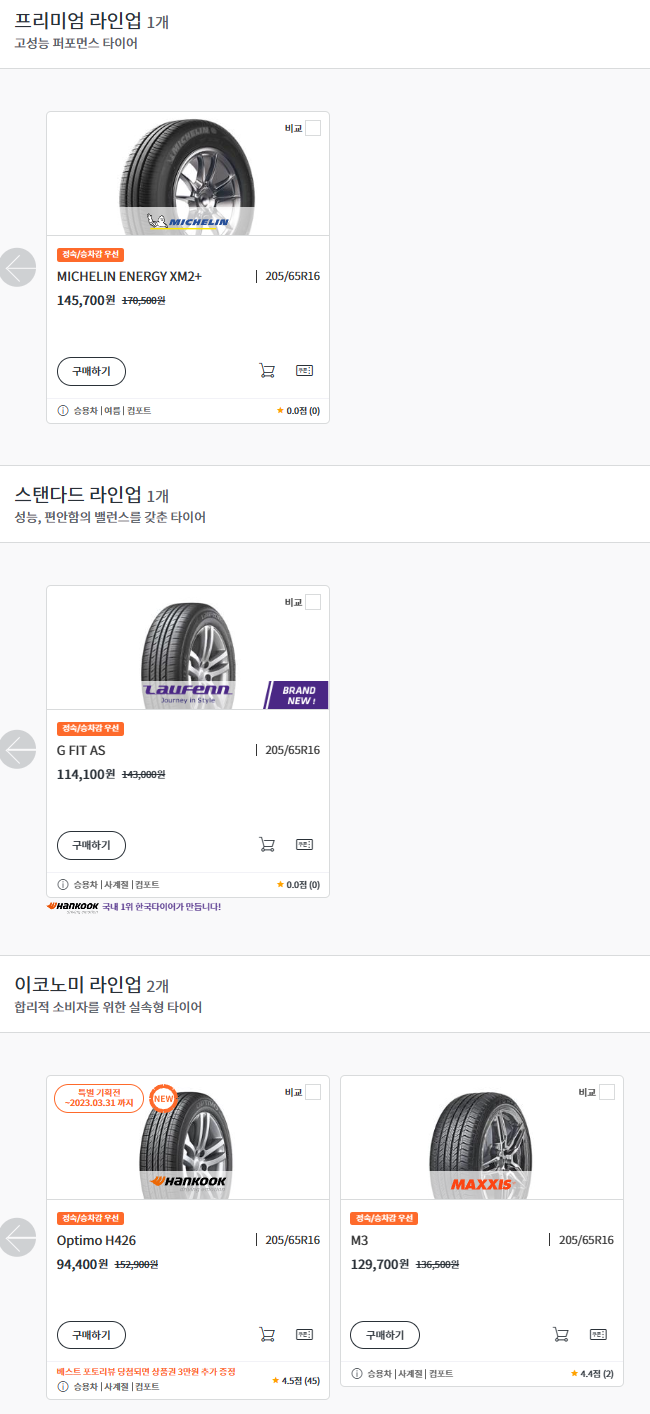Open info icon on MICHELIN ENERGY XM2+ card
The image size is (650, 1414).
point(63,410)
